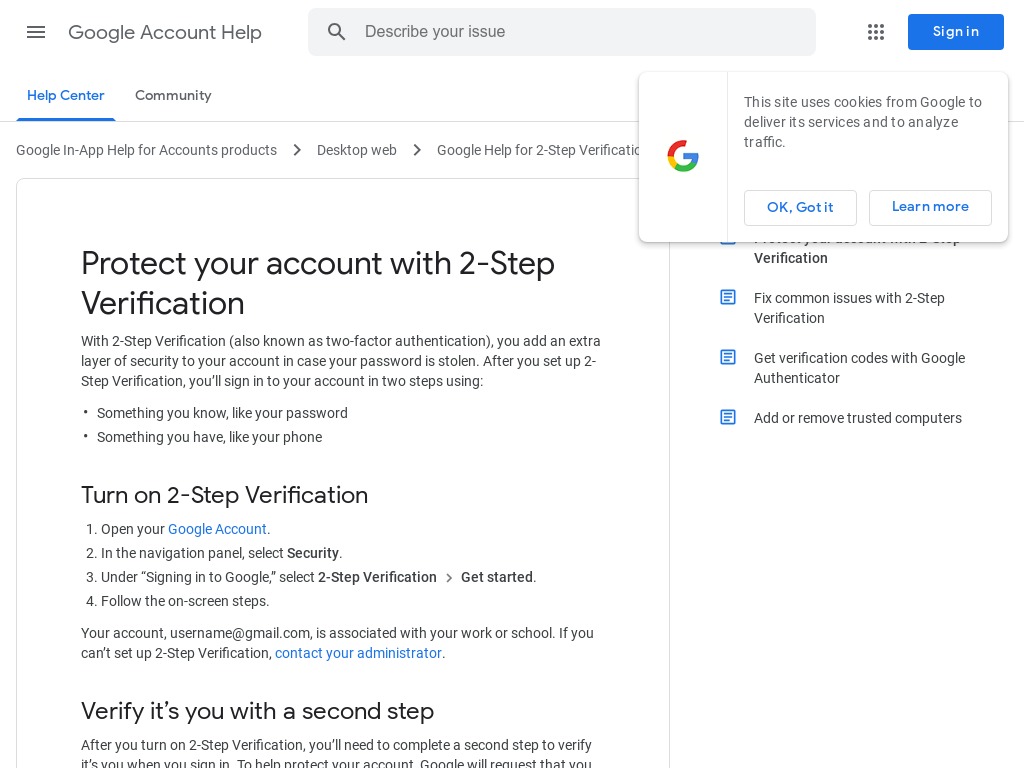Click the search magnifier icon
The width and height of the screenshot is (1024, 768).
pos(336,31)
